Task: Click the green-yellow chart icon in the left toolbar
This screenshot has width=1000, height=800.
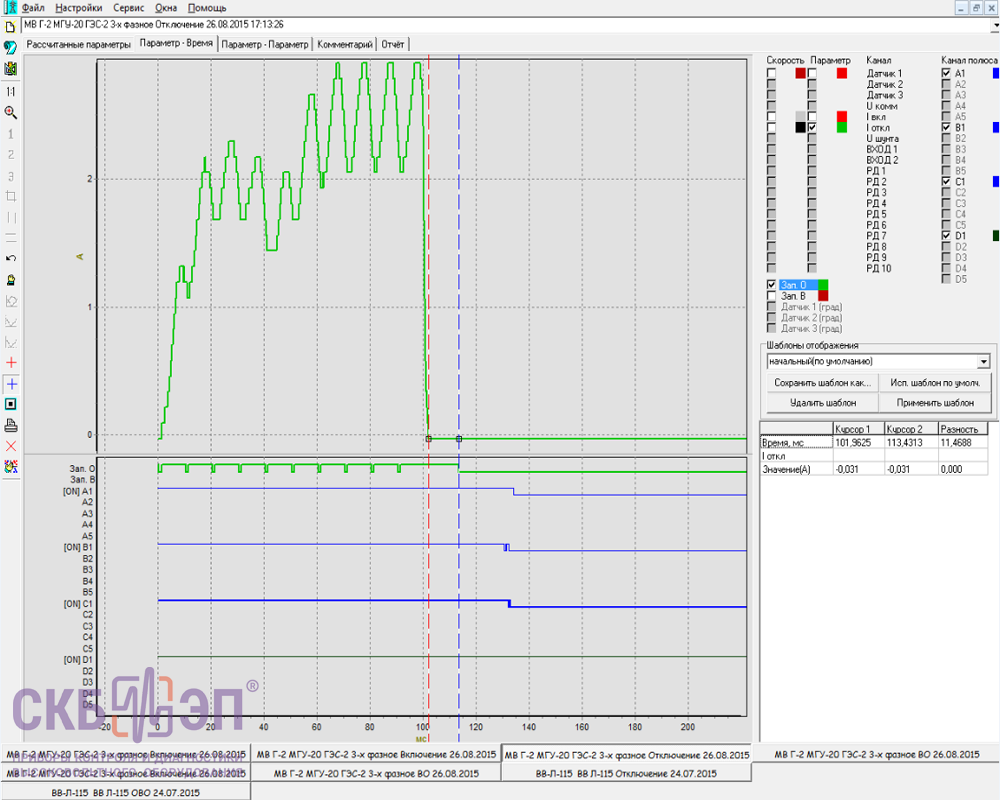Action: (10, 69)
